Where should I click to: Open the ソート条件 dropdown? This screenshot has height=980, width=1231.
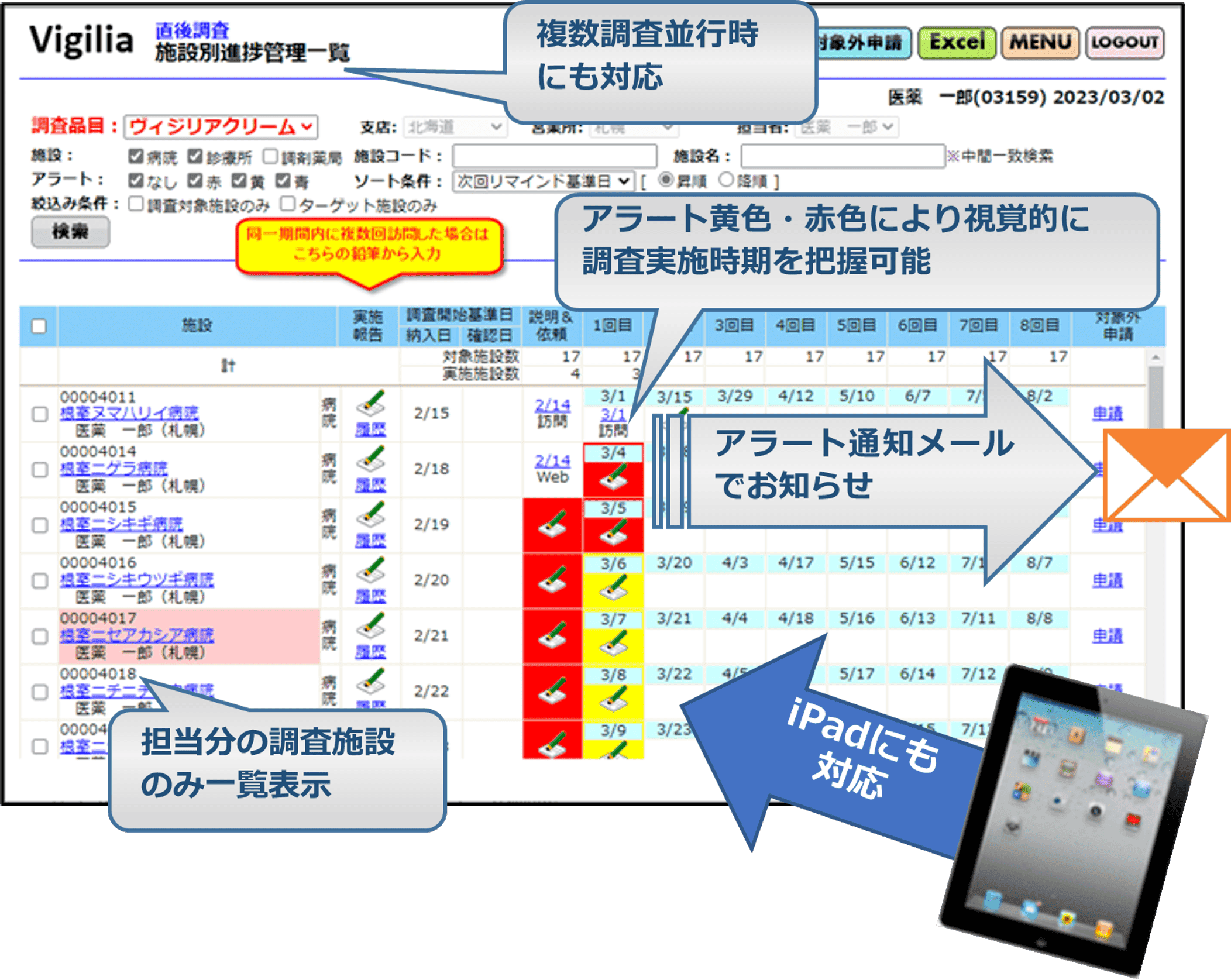544,181
